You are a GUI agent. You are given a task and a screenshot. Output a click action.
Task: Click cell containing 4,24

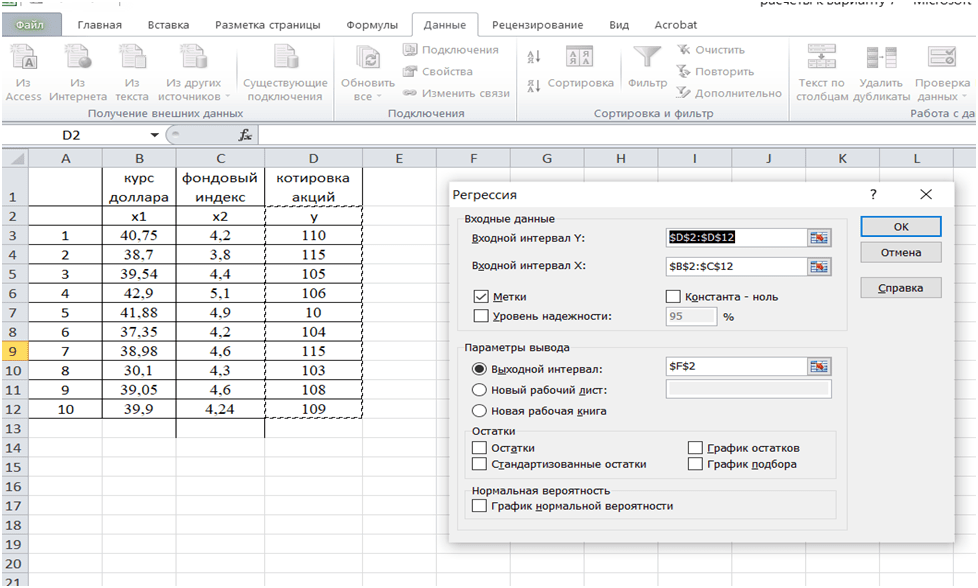(220, 409)
